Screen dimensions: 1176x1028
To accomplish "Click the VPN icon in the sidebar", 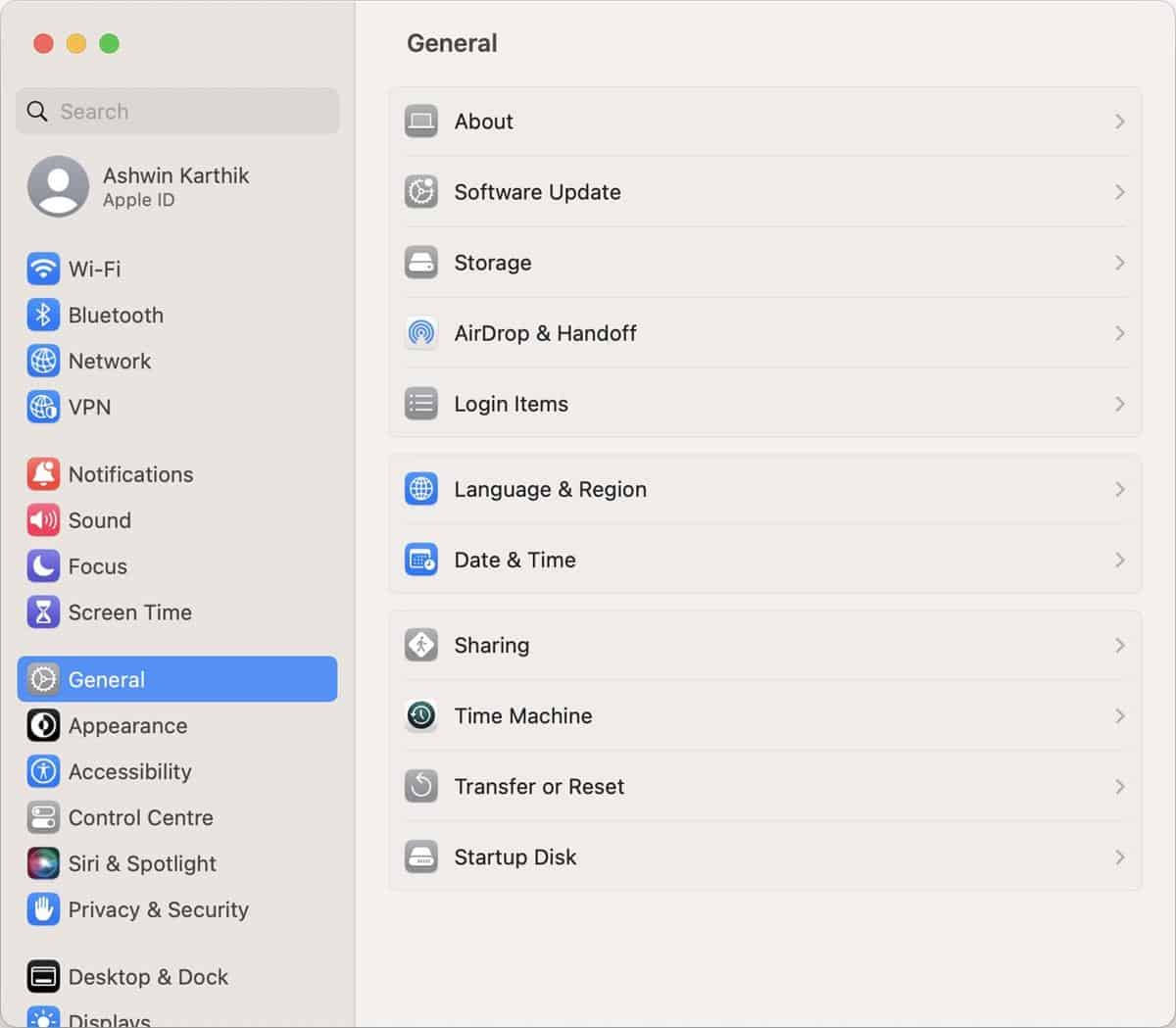I will [43, 407].
